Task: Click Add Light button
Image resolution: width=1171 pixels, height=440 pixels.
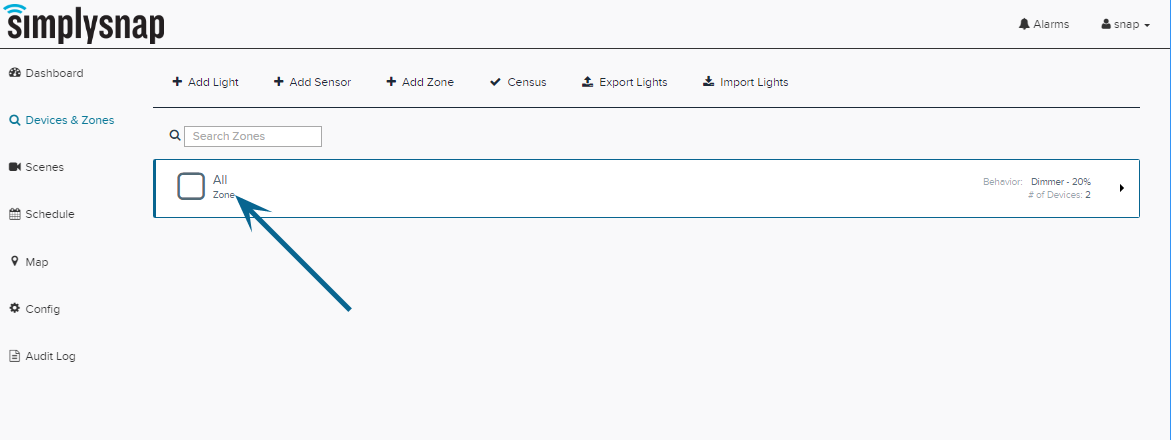Action: tap(205, 82)
